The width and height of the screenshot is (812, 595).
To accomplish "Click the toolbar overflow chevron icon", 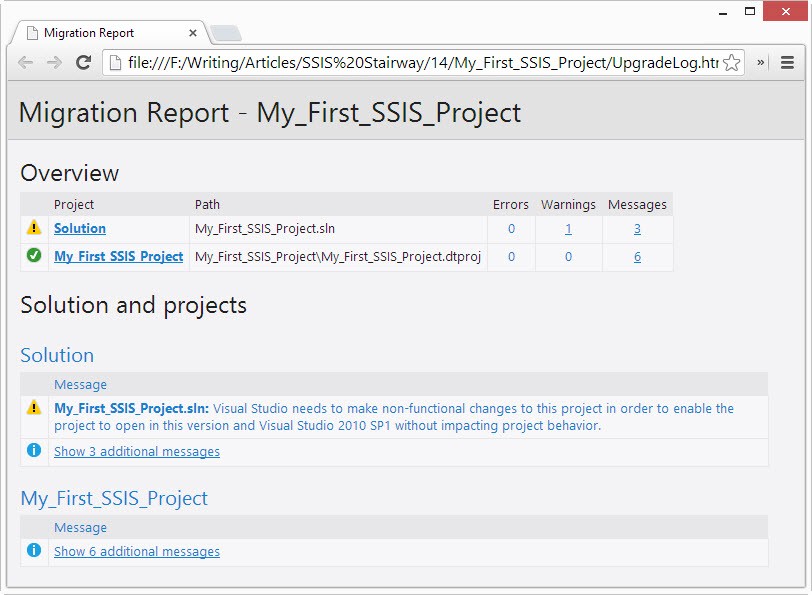I will pyautogui.click(x=761, y=63).
